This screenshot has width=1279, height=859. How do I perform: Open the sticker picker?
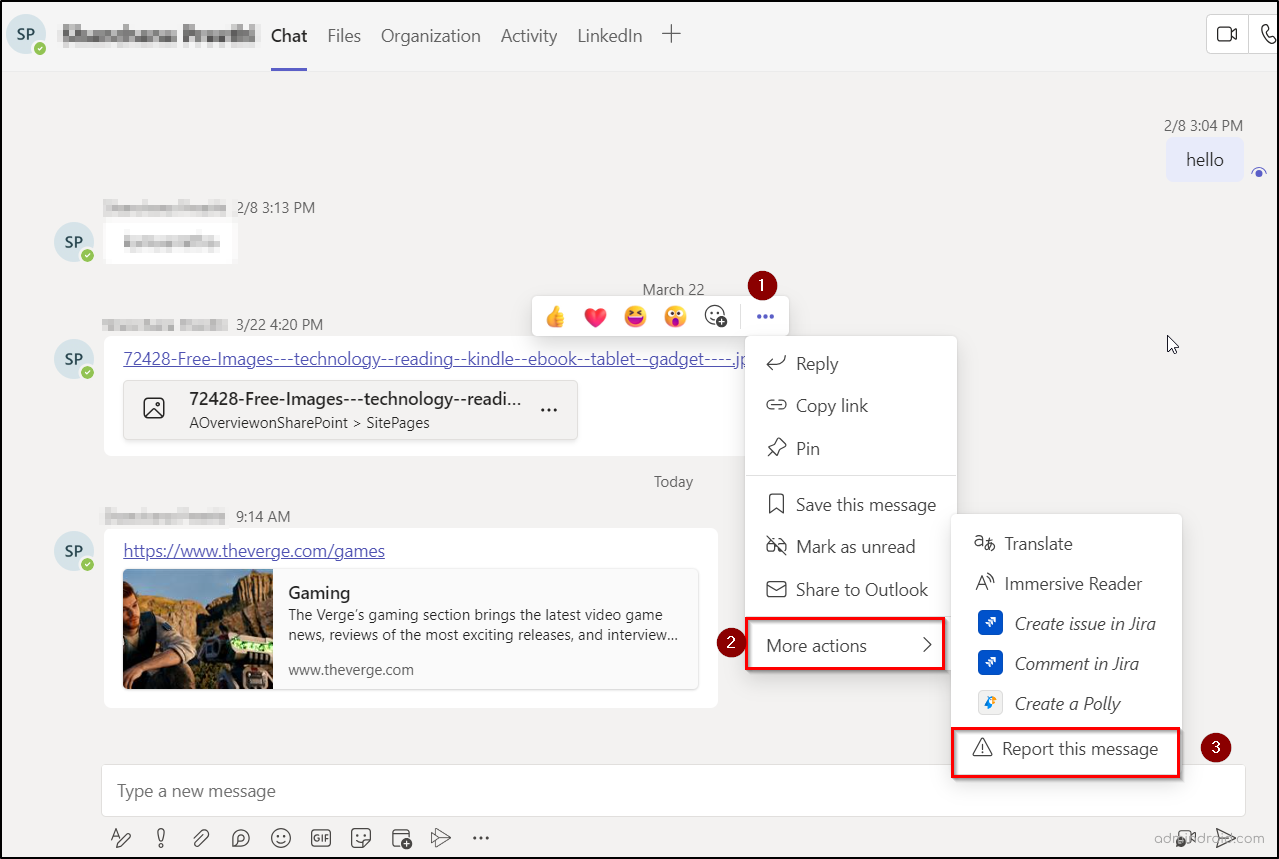point(361,838)
